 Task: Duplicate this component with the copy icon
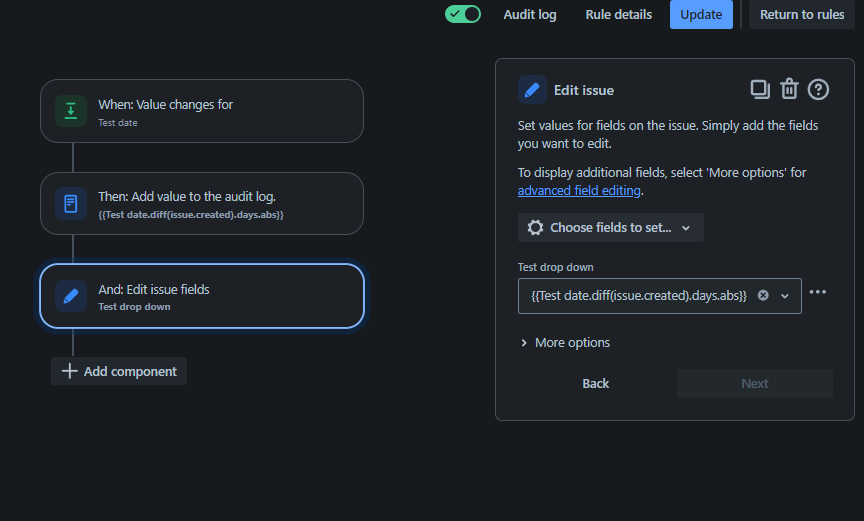[760, 89]
